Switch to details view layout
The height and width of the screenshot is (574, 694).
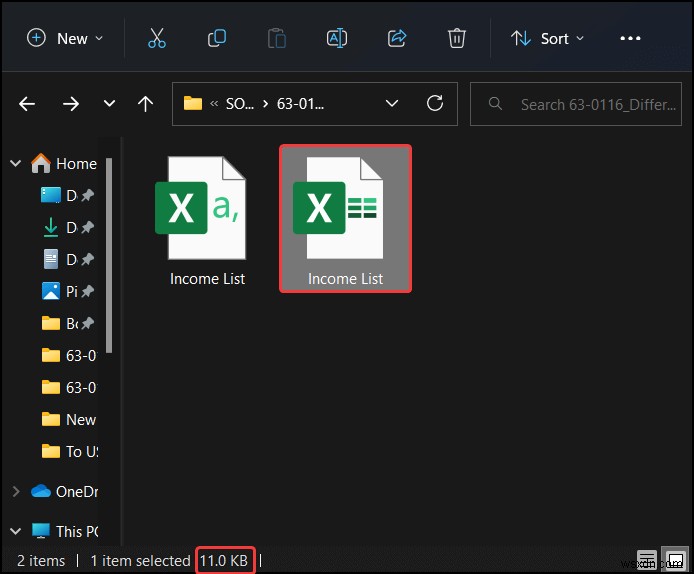647,560
